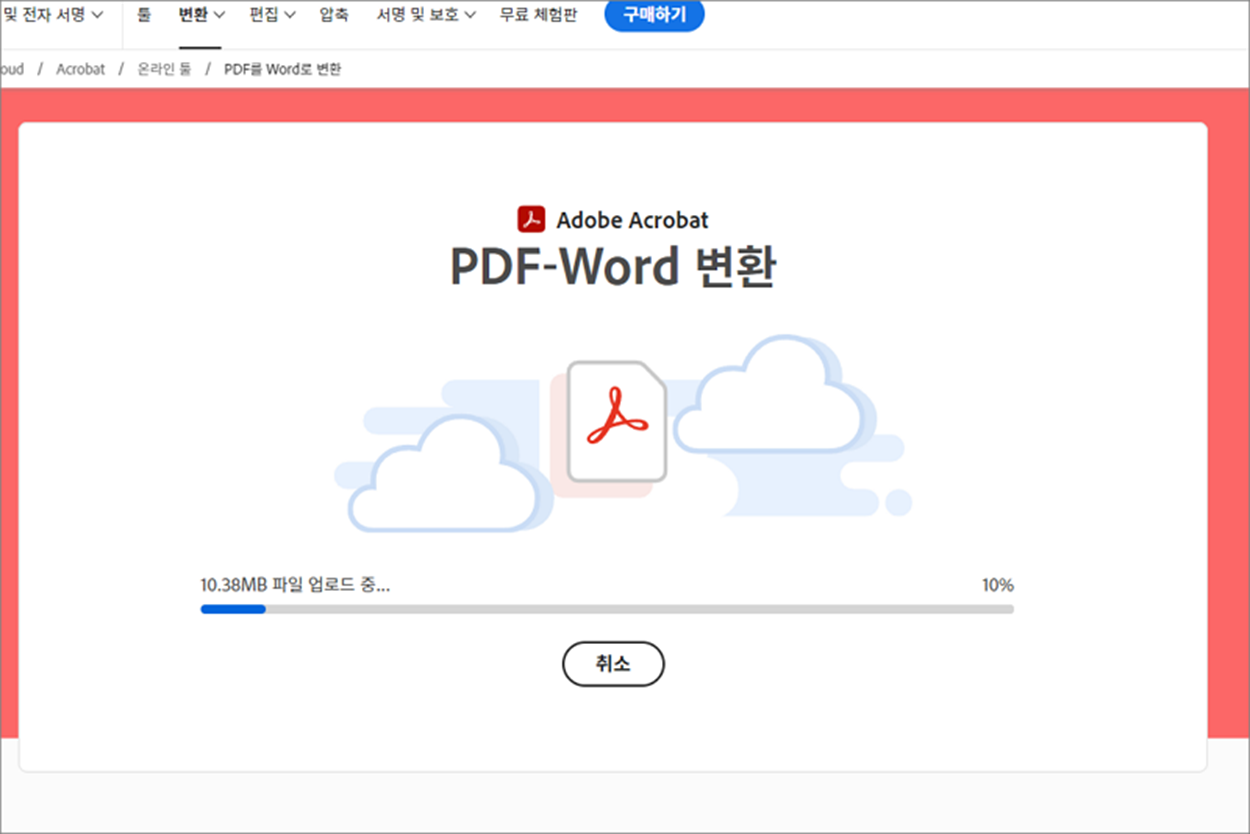Expand the 전자 서명 dropdown menu
This screenshot has width=1250, height=834.
tap(52, 15)
